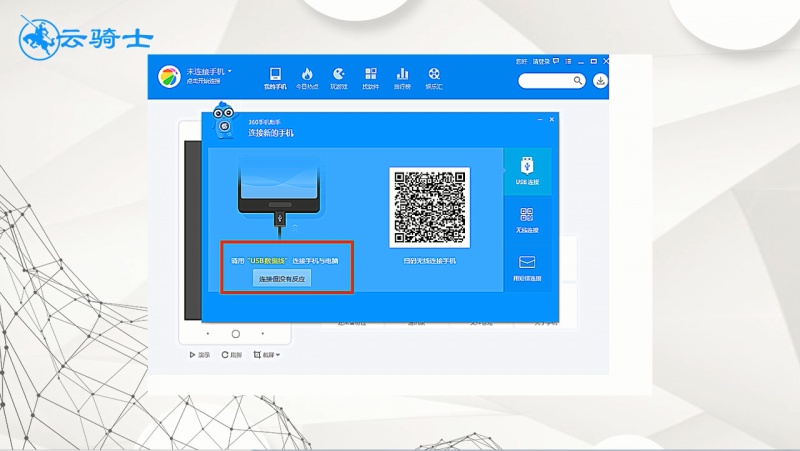
Task: Minimize the main 360 assistant window
Action: 581,61
